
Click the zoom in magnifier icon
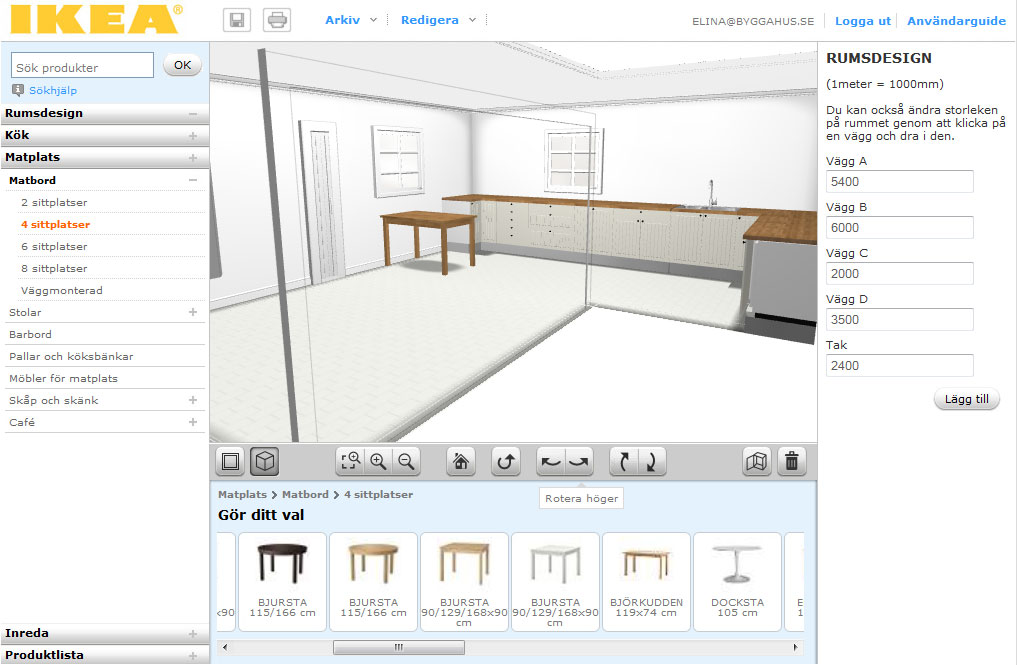tap(378, 461)
